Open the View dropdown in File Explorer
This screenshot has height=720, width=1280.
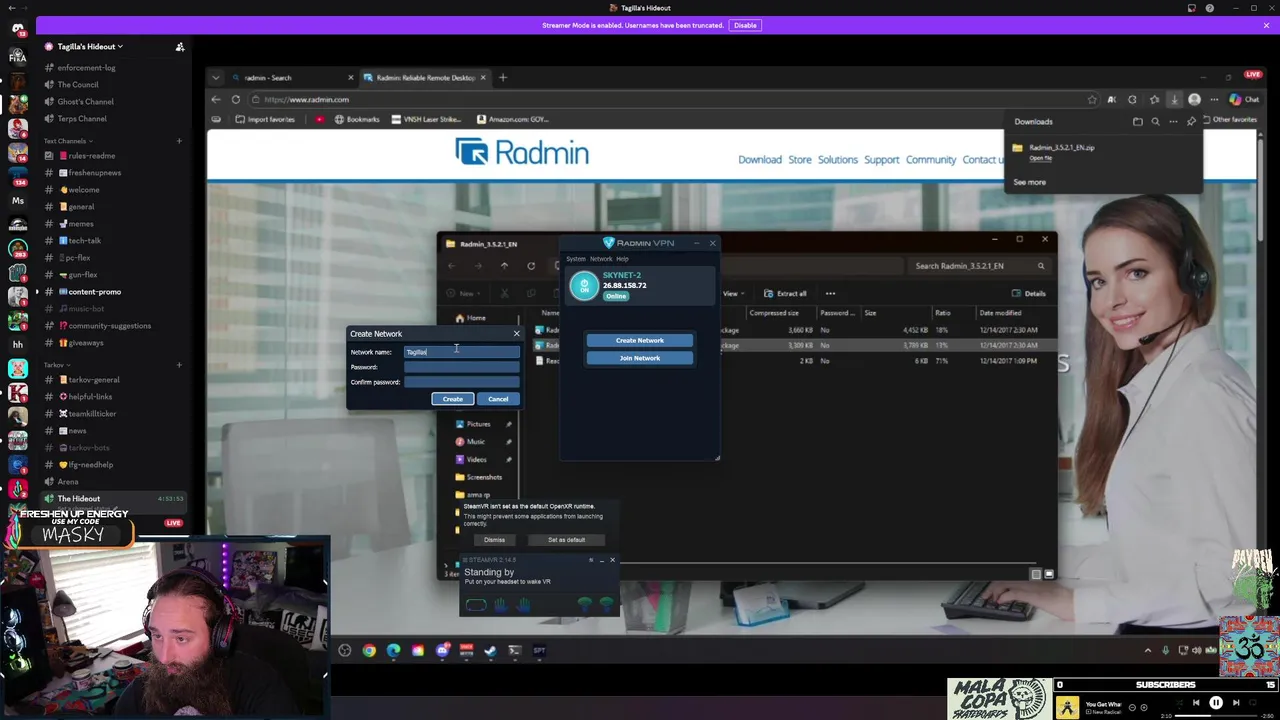(735, 294)
